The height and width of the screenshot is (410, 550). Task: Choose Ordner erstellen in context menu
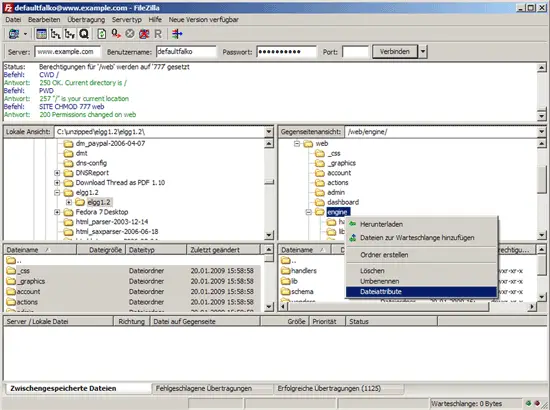[x=421, y=255]
